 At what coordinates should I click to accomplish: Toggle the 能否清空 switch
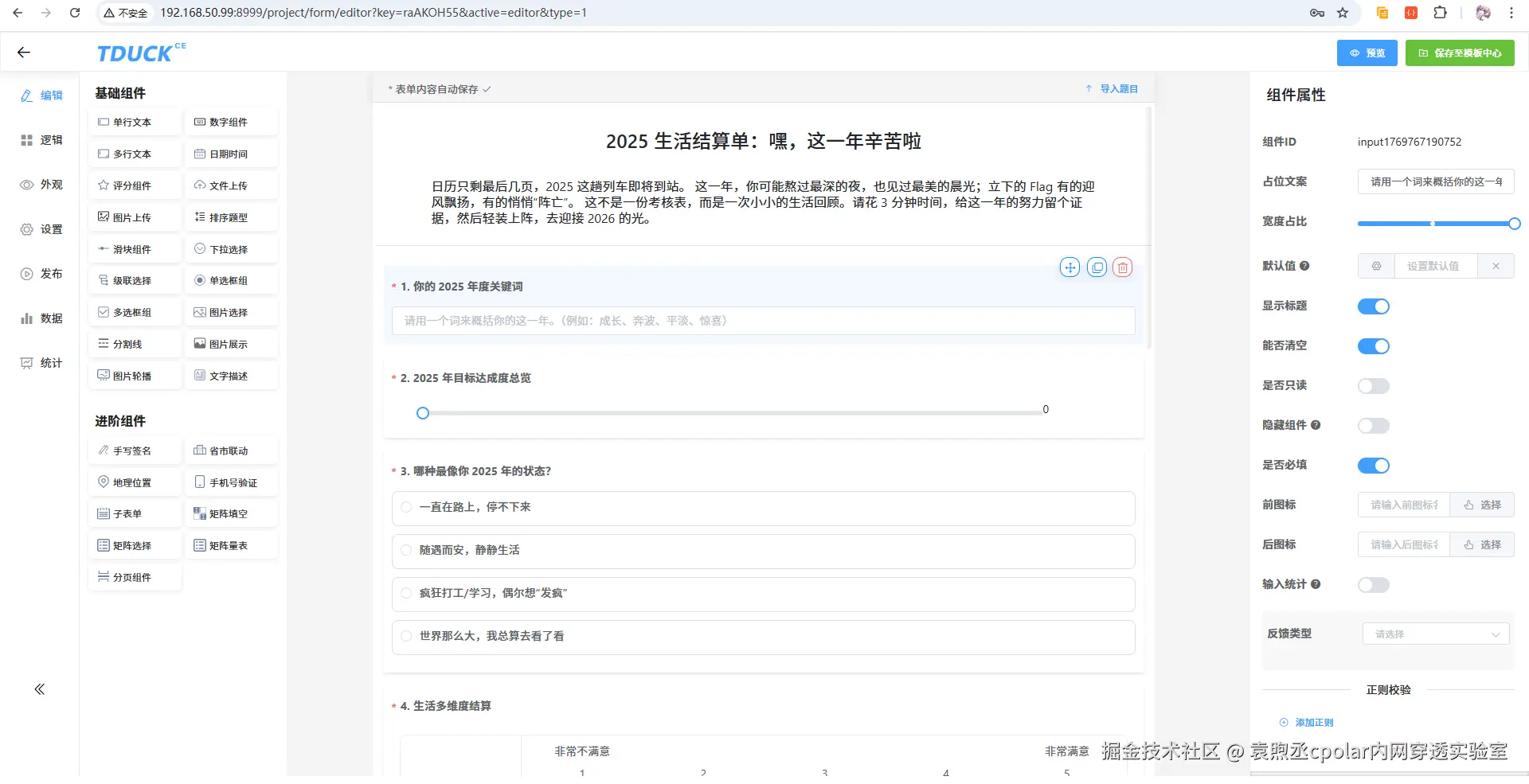tap(1374, 346)
